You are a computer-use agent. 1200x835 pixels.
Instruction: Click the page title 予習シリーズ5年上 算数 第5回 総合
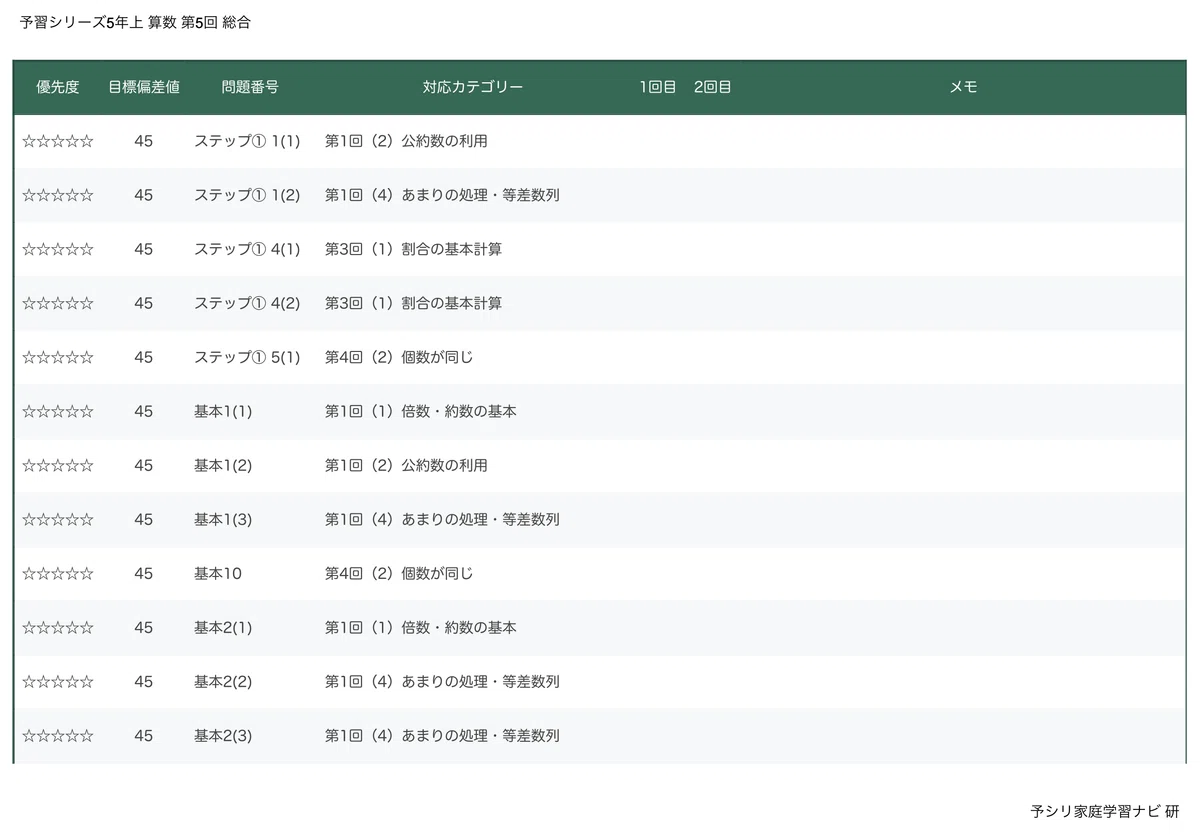coord(135,23)
